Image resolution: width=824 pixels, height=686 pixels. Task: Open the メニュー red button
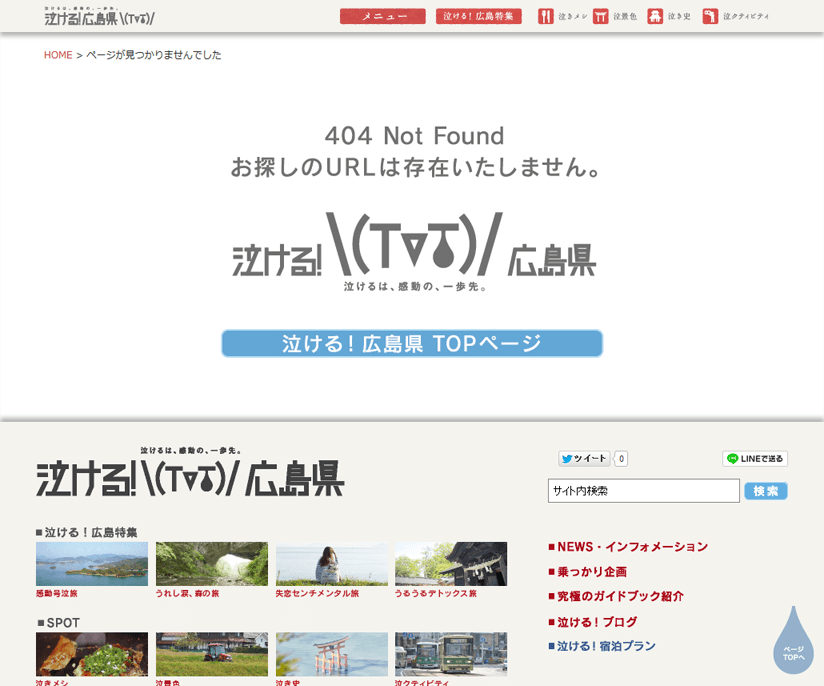coord(383,16)
